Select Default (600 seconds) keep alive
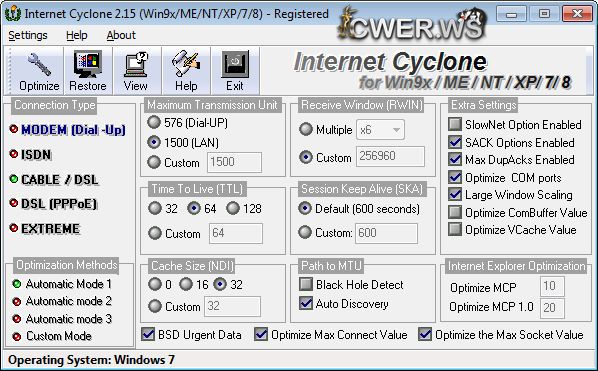This screenshot has width=598, height=371. click(305, 208)
